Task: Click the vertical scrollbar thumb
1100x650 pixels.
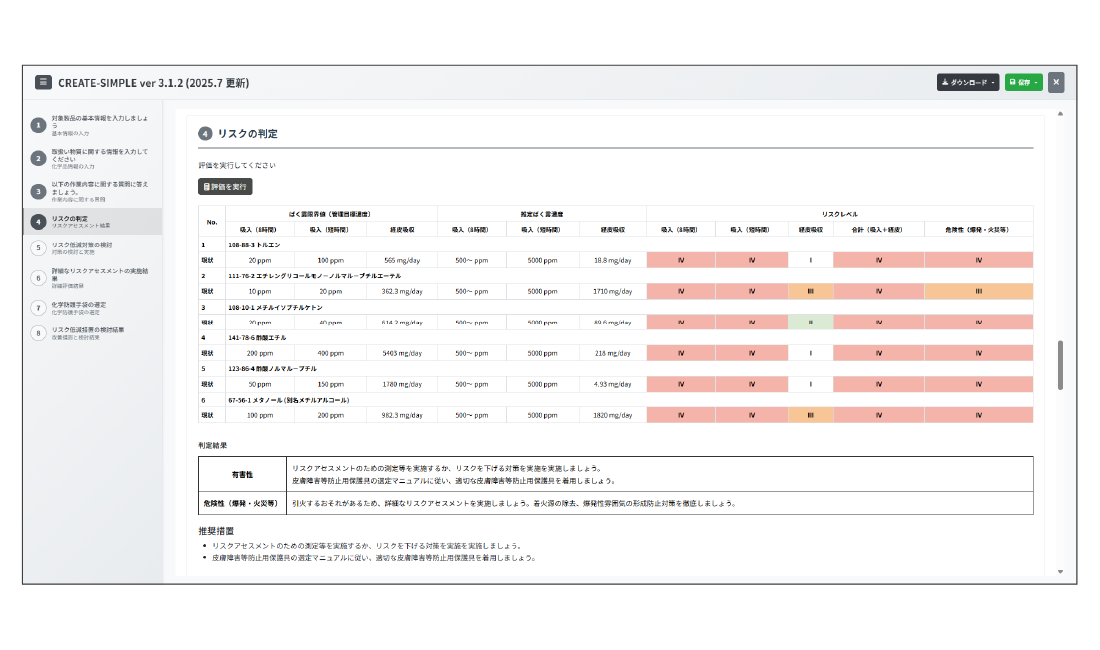Action: (x=1060, y=366)
